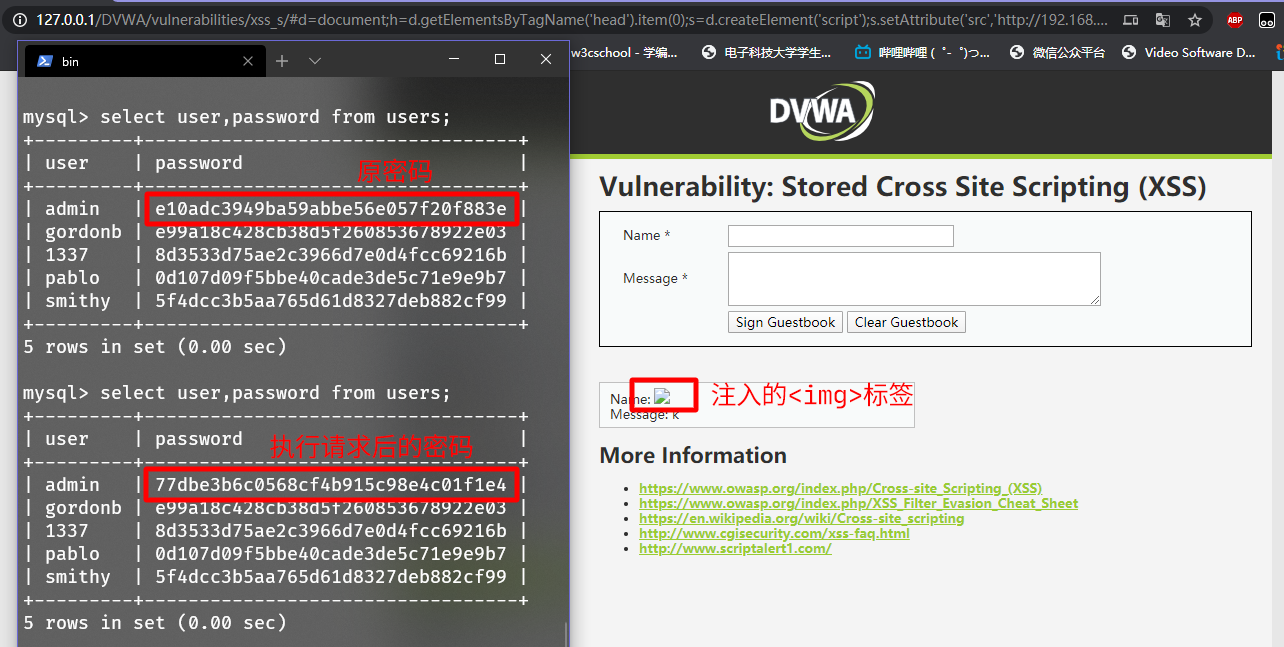
Task: Open the Video Software D... bookmark
Action: (1188, 53)
